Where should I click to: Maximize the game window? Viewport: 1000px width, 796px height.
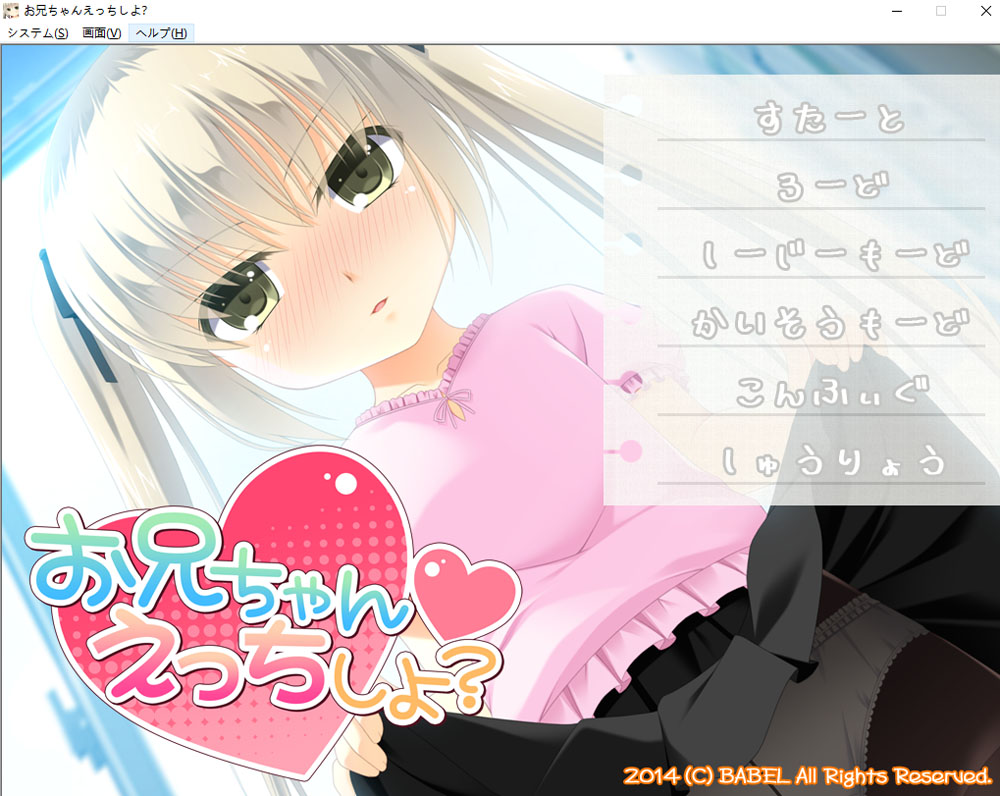tap(941, 11)
